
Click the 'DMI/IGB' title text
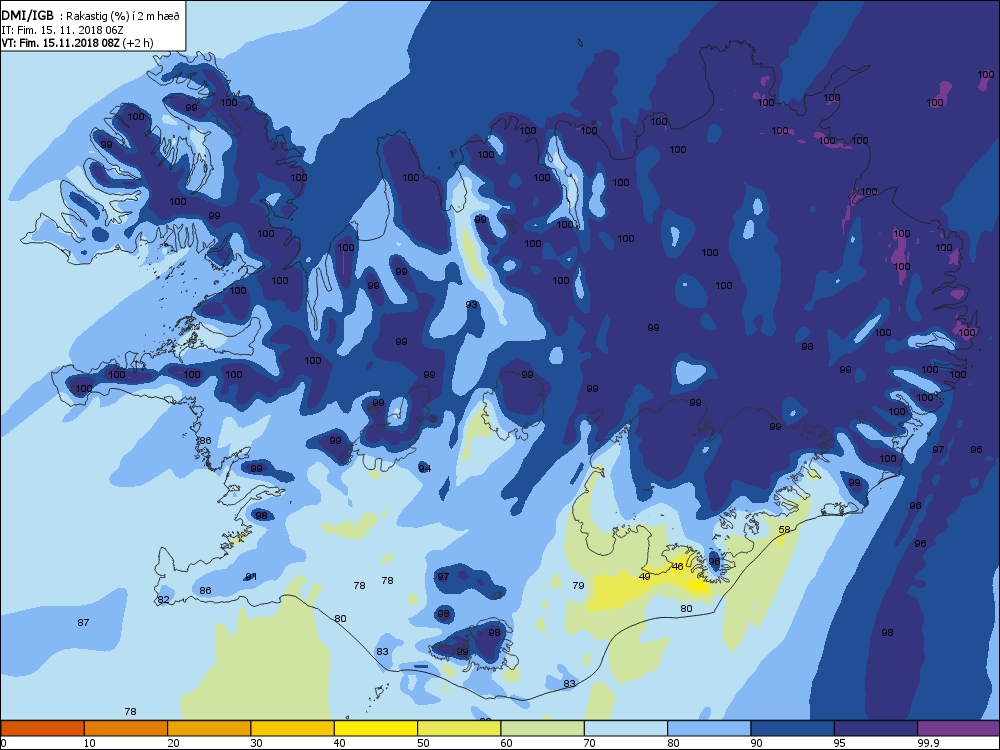pos(27,15)
